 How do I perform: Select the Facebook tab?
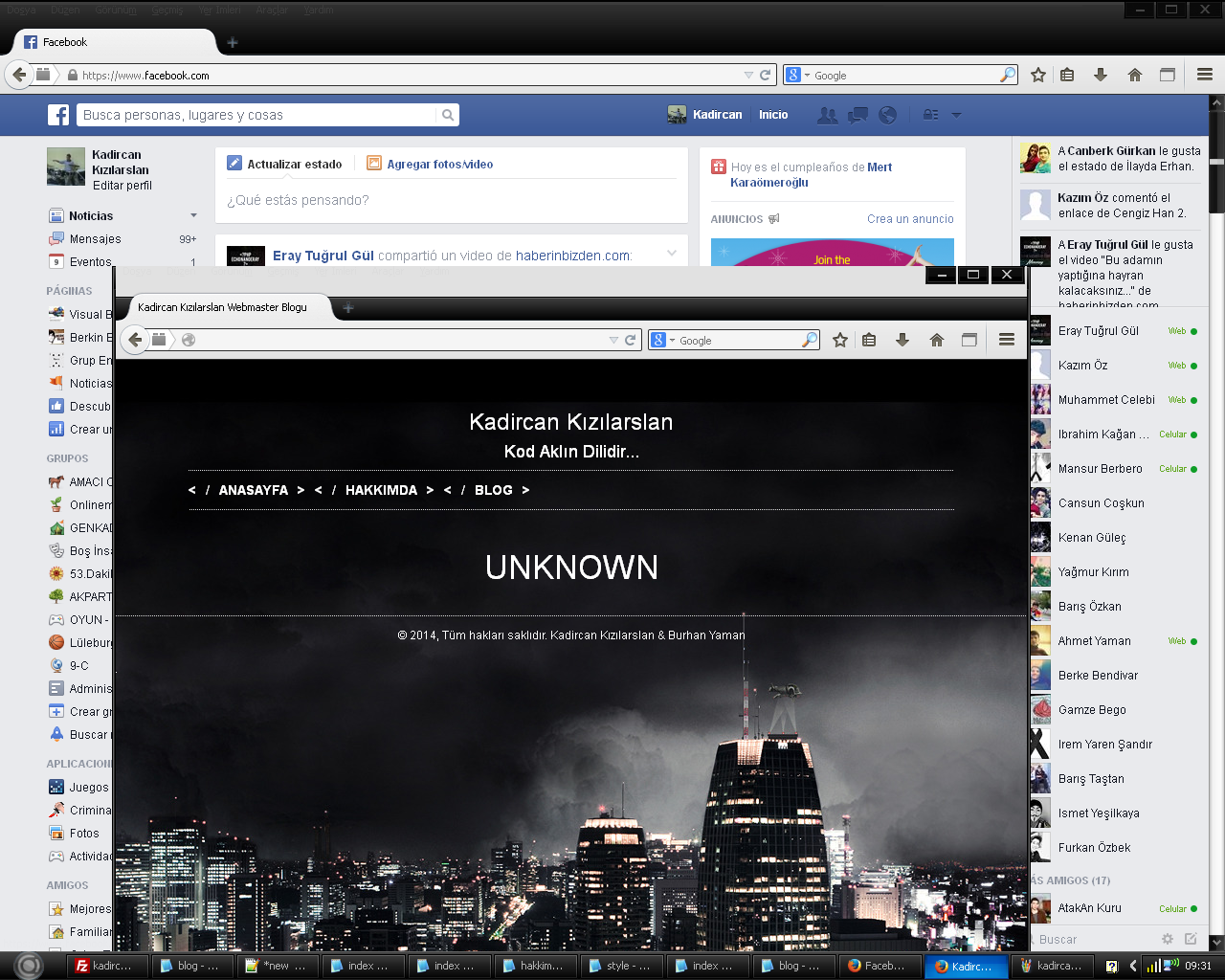point(115,42)
